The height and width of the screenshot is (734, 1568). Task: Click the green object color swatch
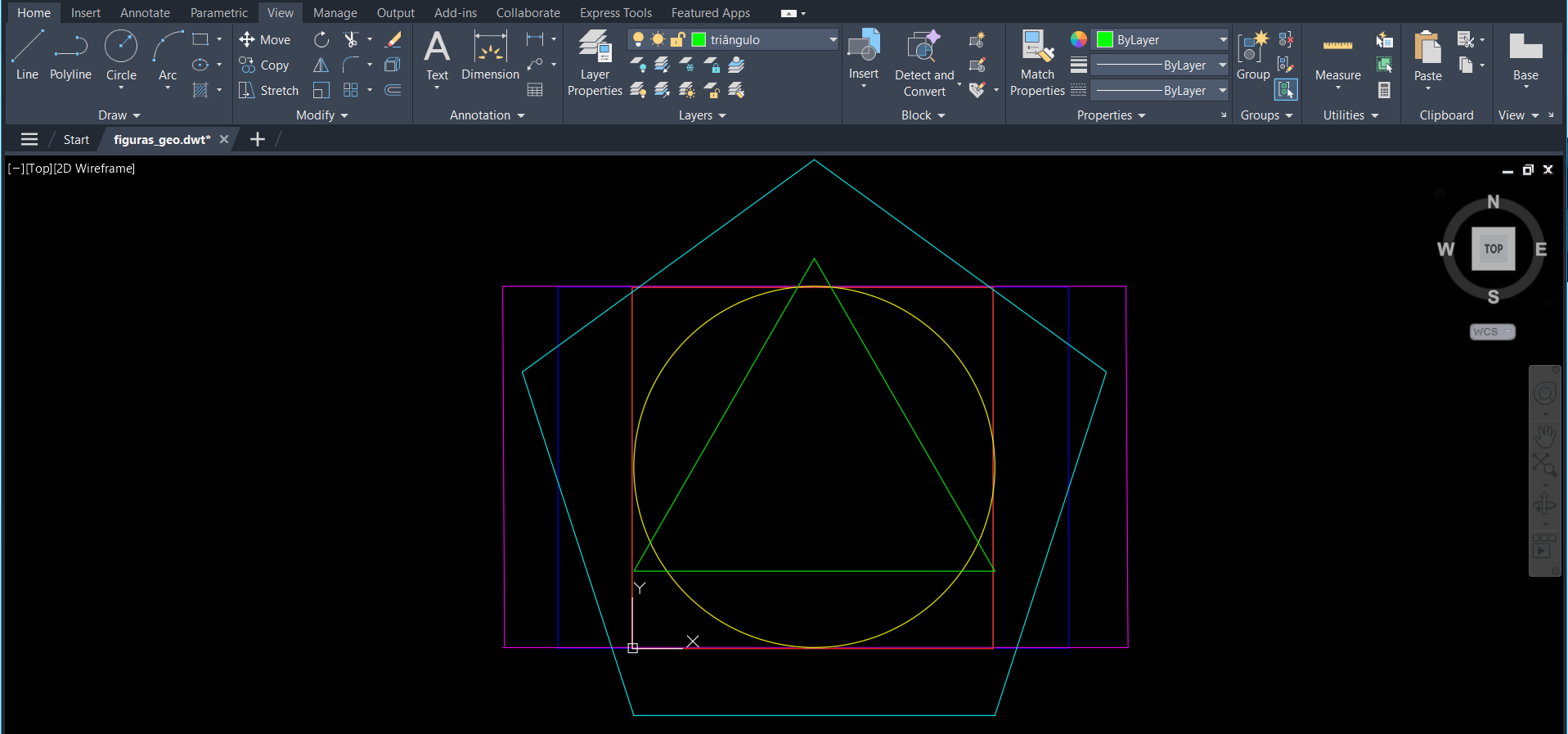point(1104,39)
